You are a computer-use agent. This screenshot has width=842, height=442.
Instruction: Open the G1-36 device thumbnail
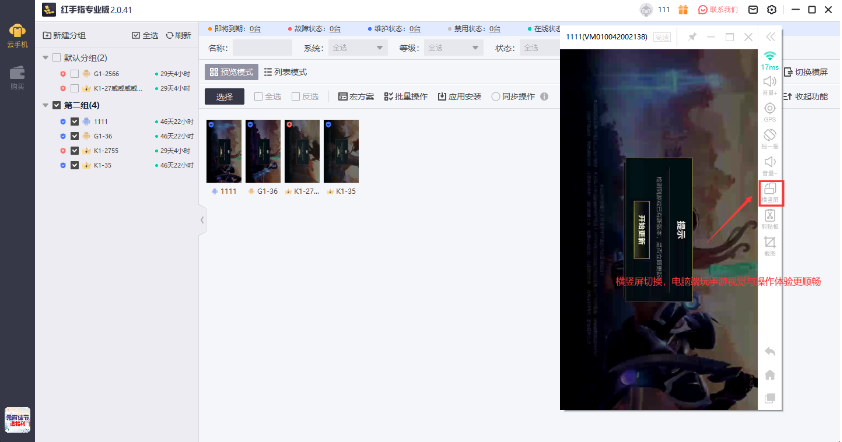coord(264,151)
